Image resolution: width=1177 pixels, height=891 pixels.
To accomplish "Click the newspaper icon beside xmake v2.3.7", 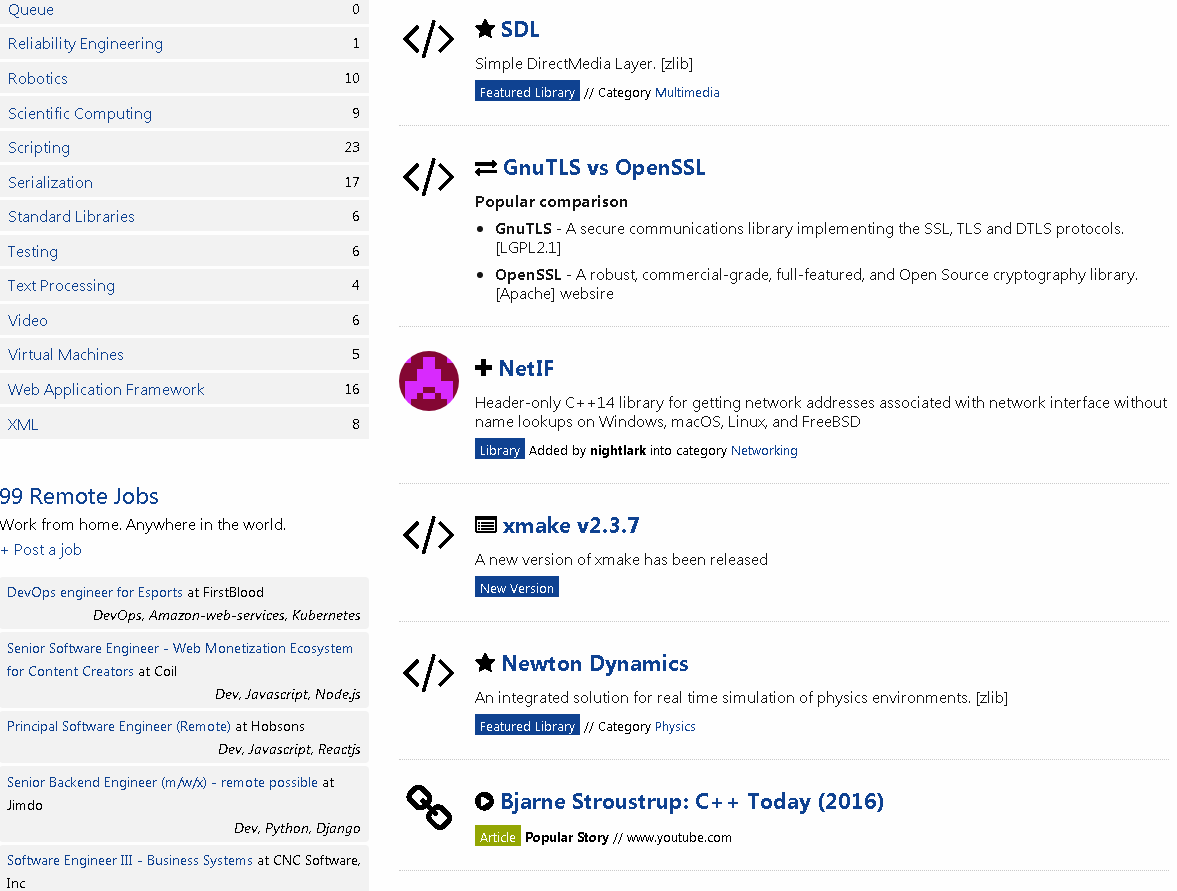I will pos(487,524).
